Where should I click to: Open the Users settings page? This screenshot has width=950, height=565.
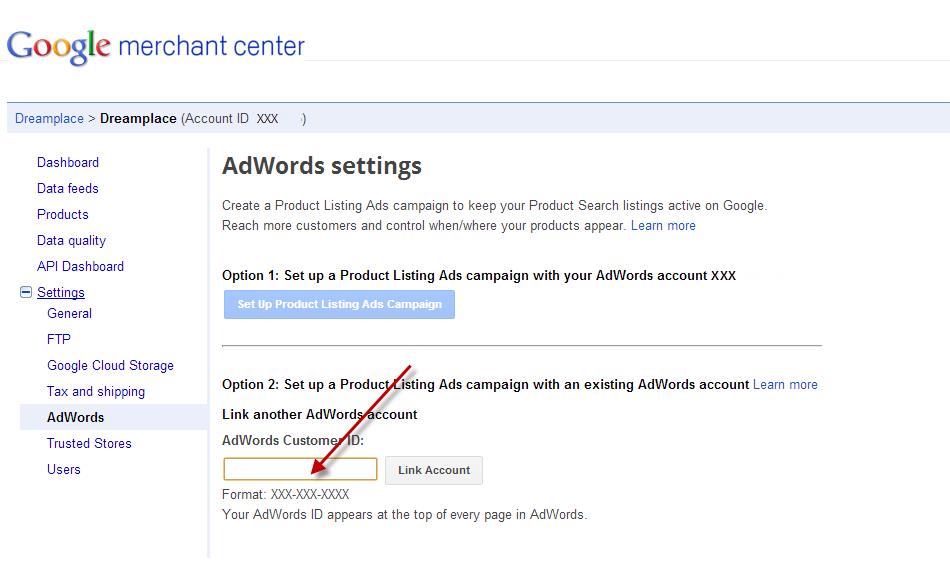(64, 469)
